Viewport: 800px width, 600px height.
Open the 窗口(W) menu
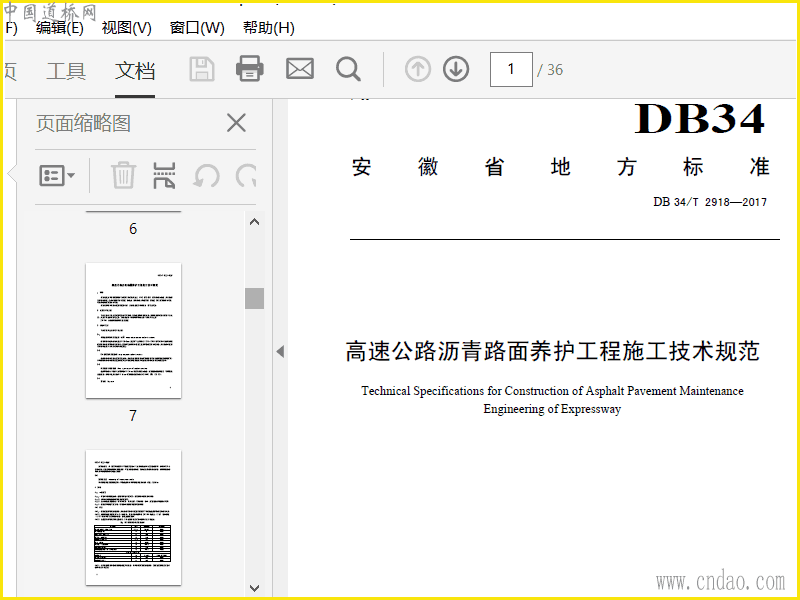pos(197,28)
